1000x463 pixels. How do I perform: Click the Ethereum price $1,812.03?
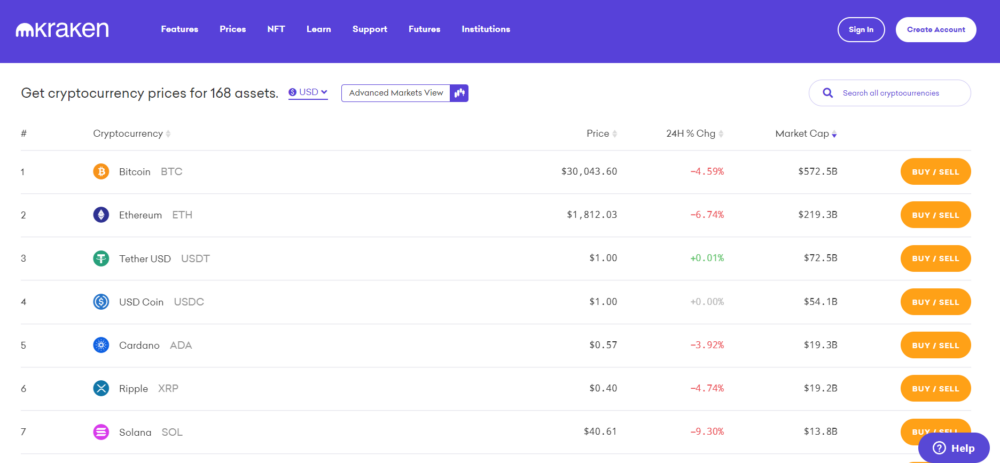coord(592,215)
